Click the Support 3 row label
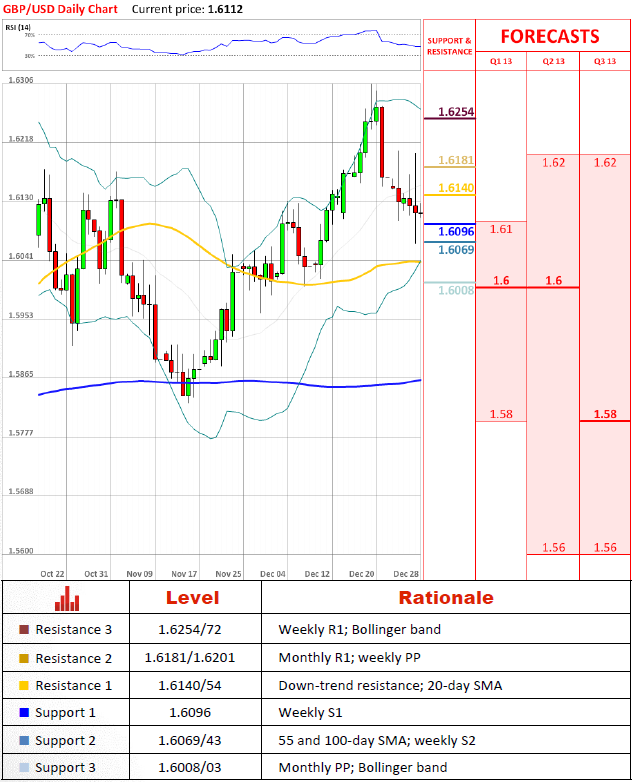Image resolution: width=633 pixels, height=782 pixels. [x=65, y=768]
